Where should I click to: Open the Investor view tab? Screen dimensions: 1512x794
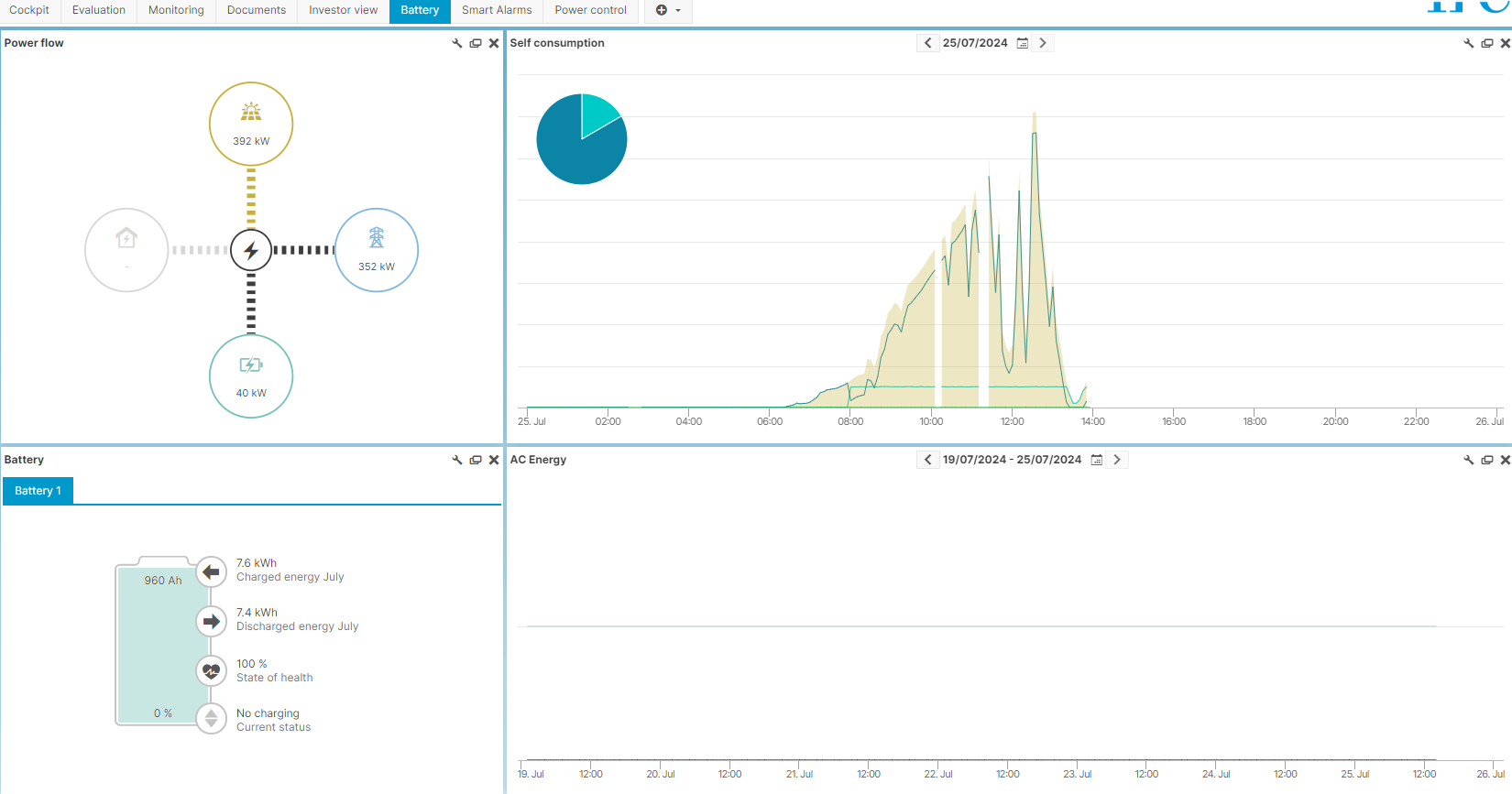(x=343, y=10)
